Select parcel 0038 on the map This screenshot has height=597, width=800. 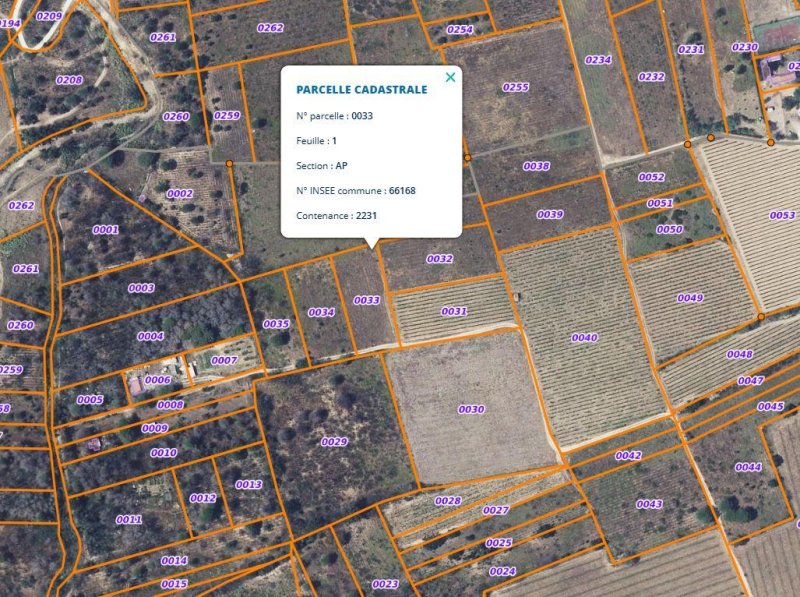click(x=536, y=166)
